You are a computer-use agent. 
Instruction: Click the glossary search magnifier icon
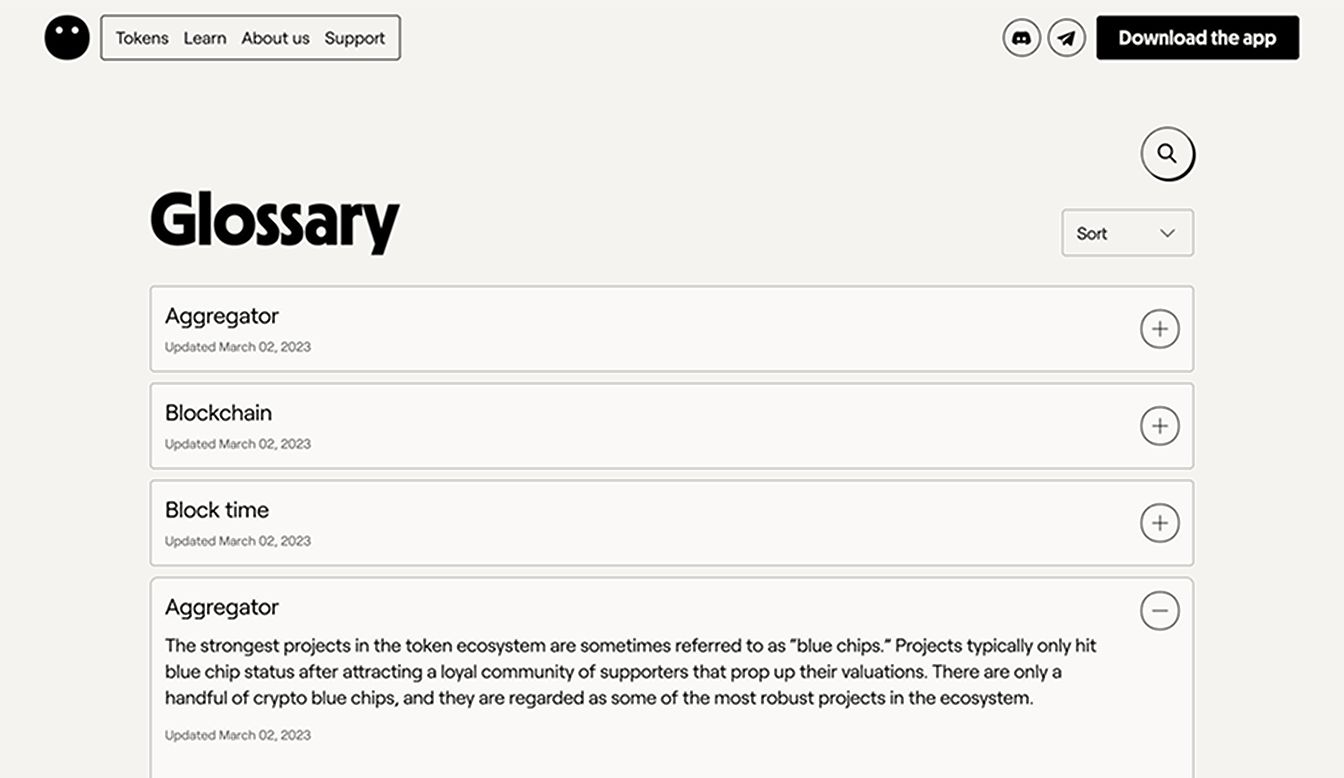(1167, 154)
